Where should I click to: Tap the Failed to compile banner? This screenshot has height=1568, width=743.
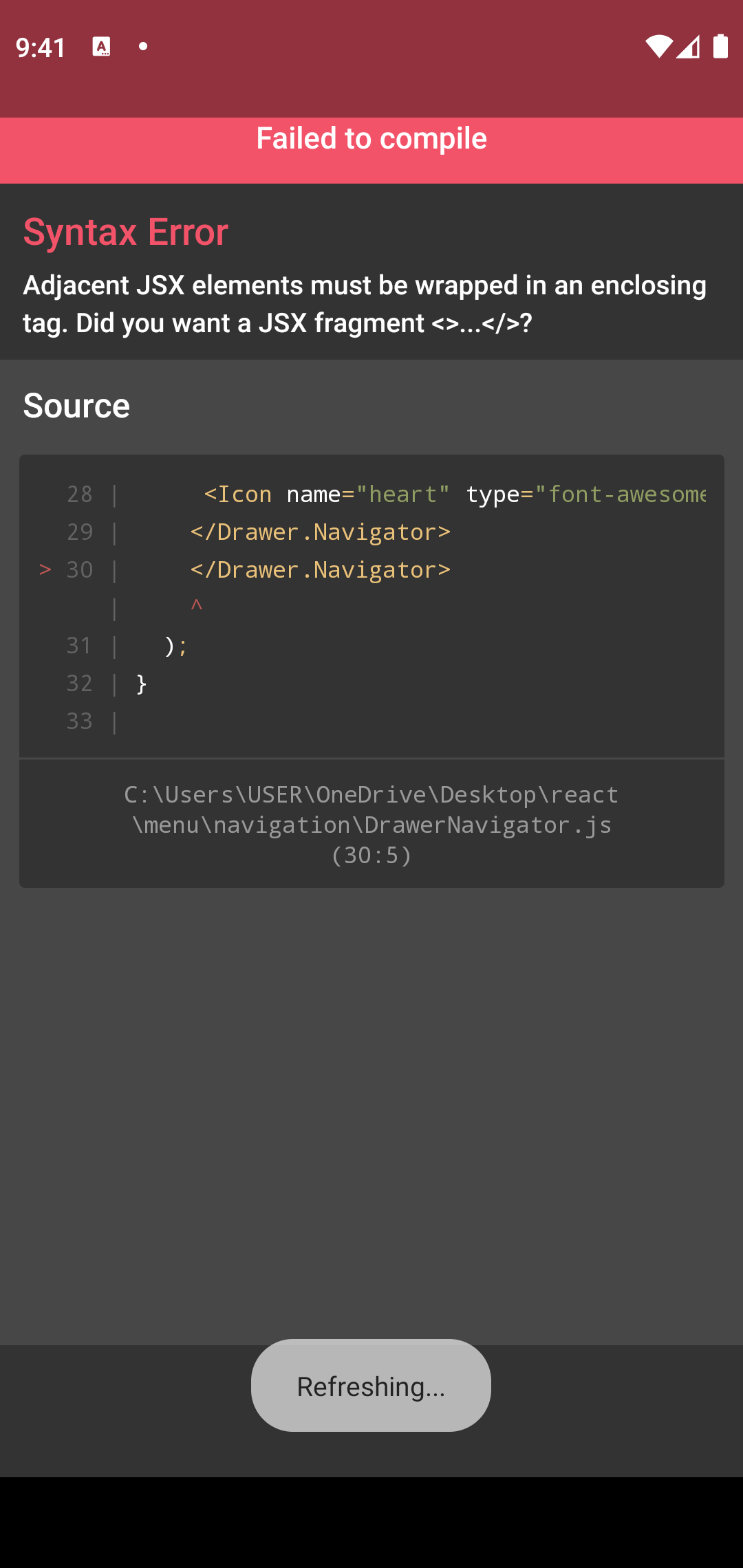[371, 139]
